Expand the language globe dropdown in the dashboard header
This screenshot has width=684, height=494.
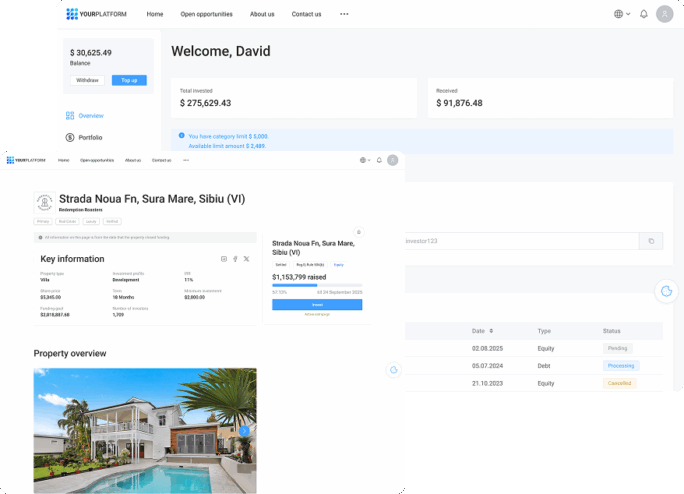[622, 14]
